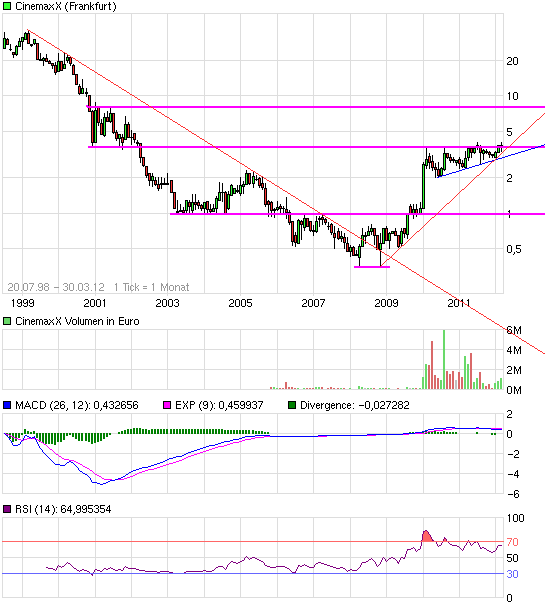Click the 2001 x-axis label
The width and height of the screenshot is (545, 606).
point(95,303)
